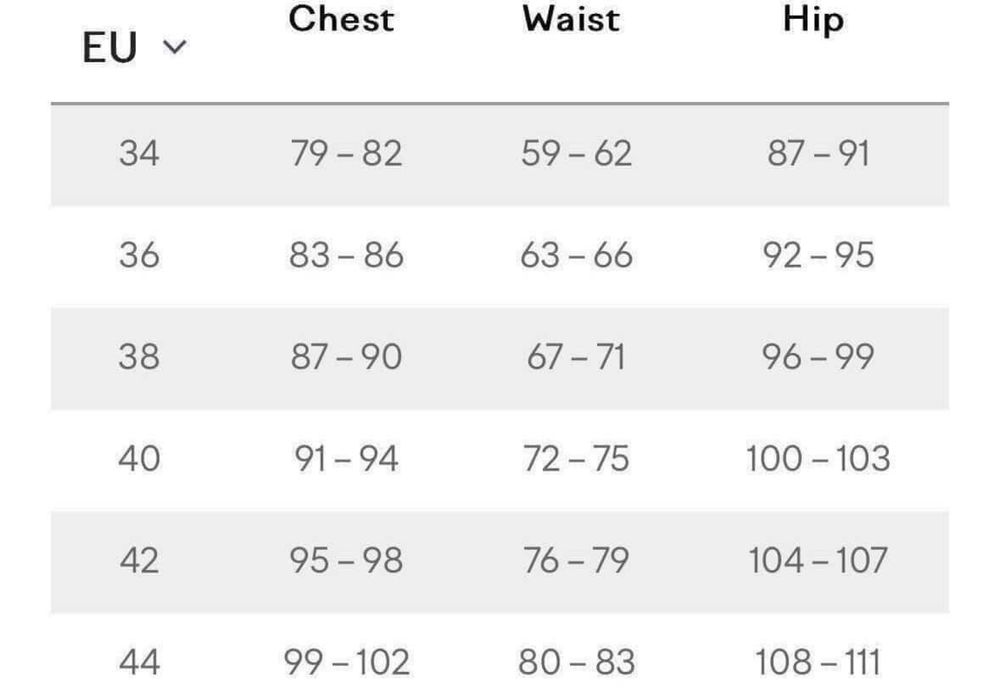Screen dimensions: 1000x696
Task: Select hip measurement 96 – 99
Action: (x=818, y=357)
